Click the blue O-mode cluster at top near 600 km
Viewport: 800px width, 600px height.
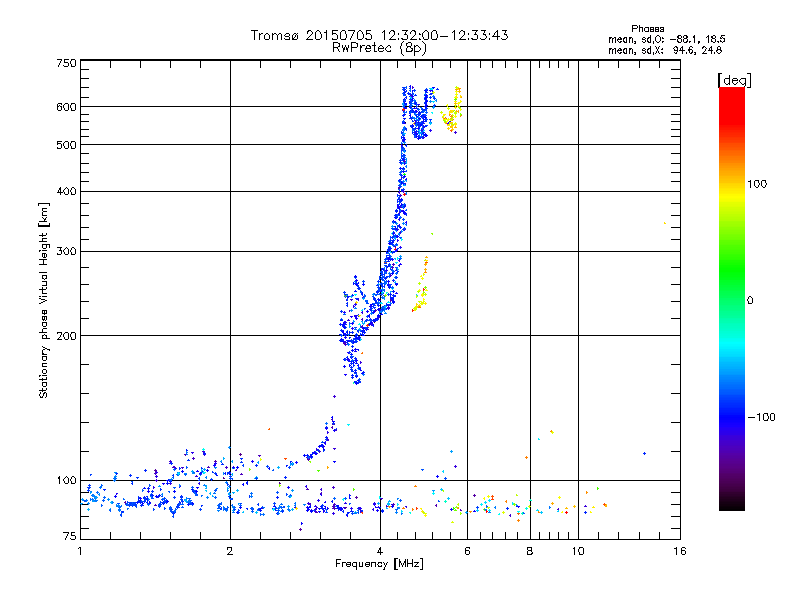point(419,112)
